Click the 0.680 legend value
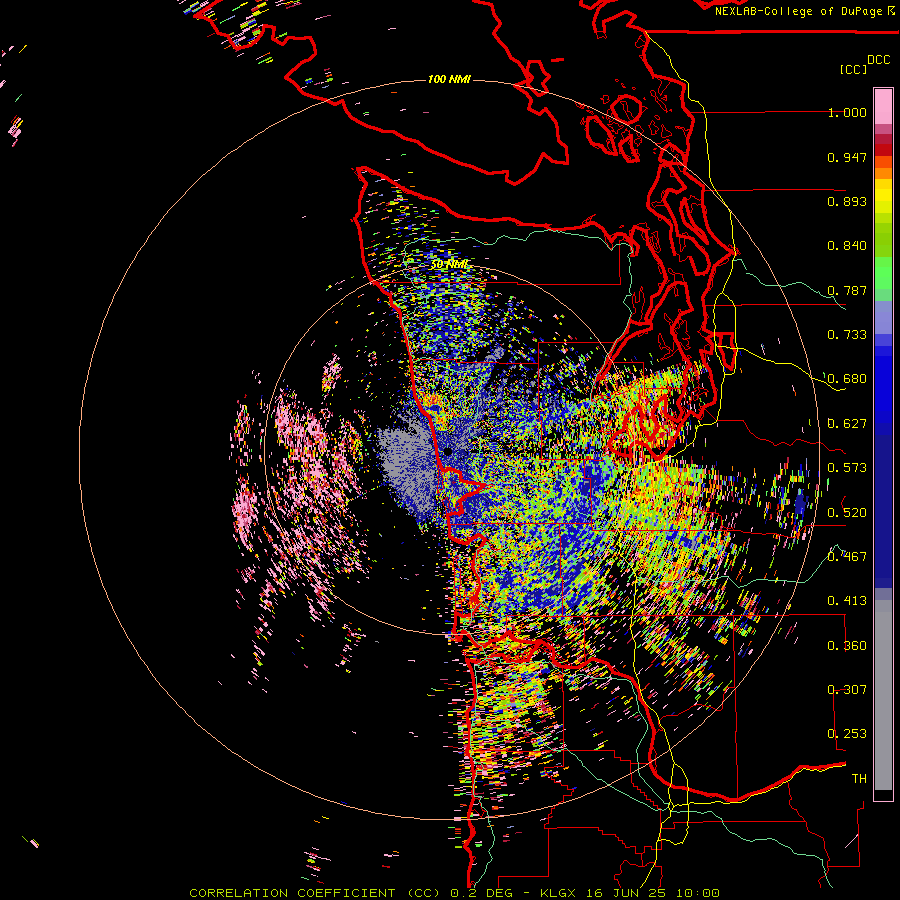The height and width of the screenshot is (900, 900). [847, 379]
